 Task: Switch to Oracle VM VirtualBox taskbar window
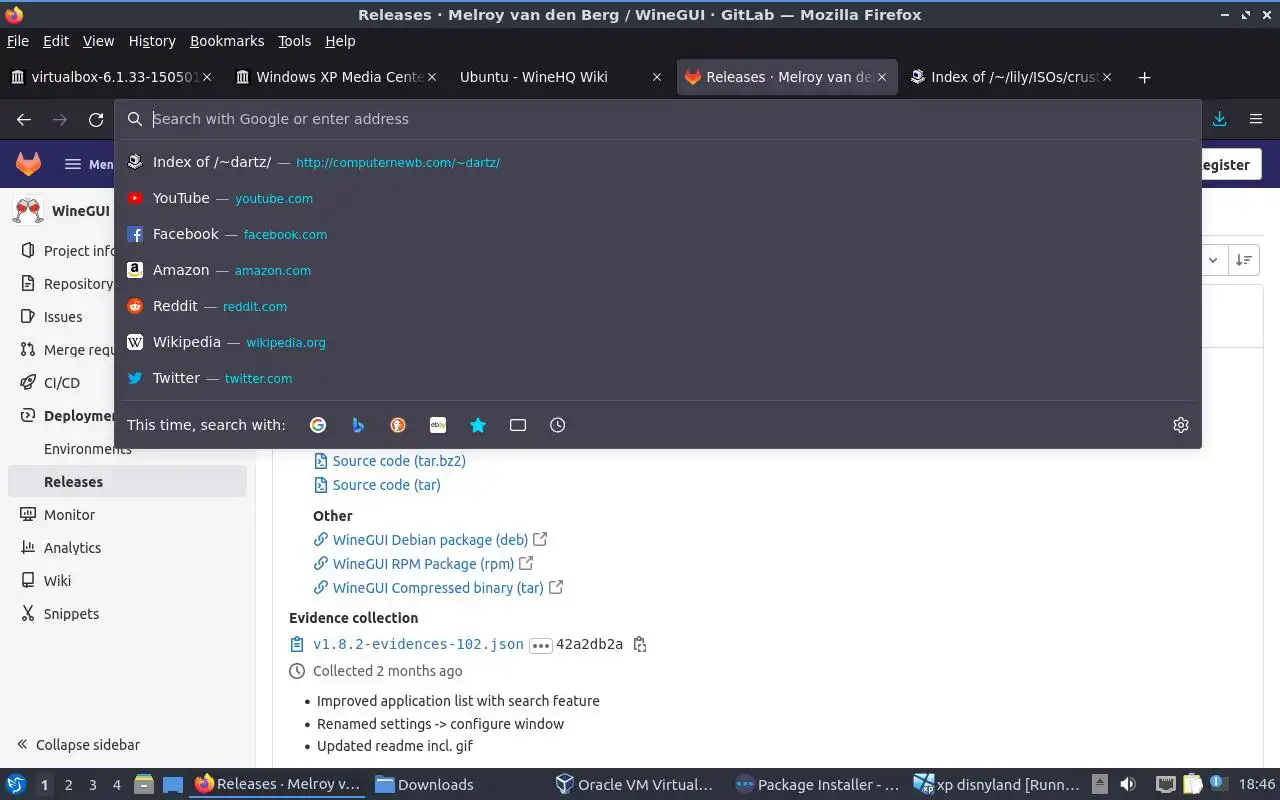click(x=635, y=784)
